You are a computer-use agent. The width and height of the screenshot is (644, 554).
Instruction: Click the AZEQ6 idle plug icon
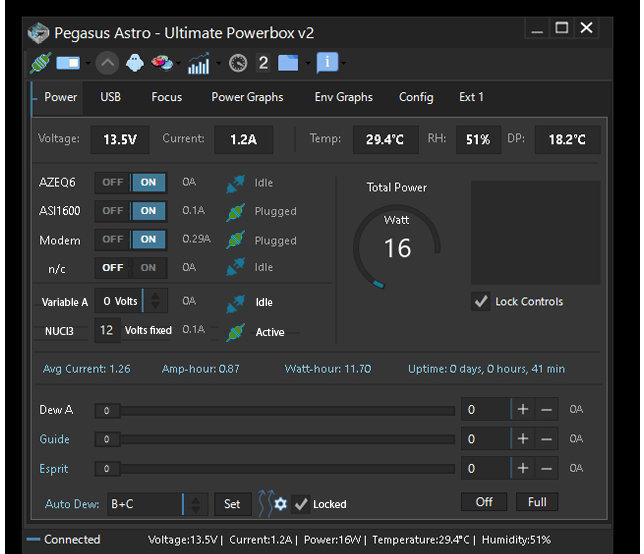click(x=236, y=184)
